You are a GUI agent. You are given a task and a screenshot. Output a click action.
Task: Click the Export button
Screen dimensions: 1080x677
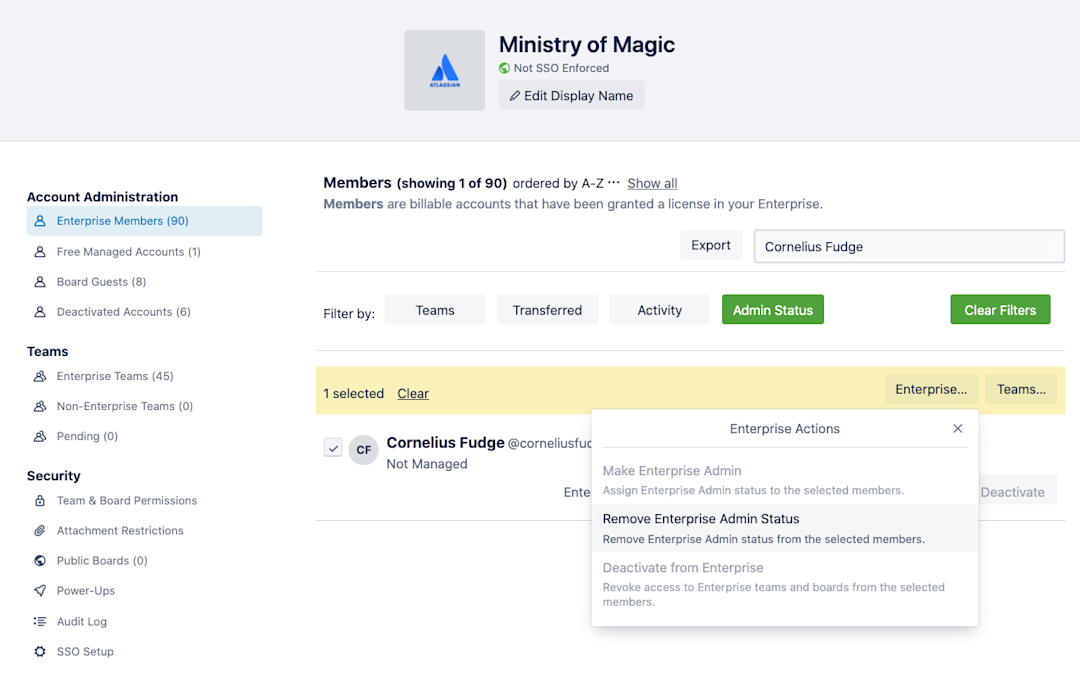(711, 244)
